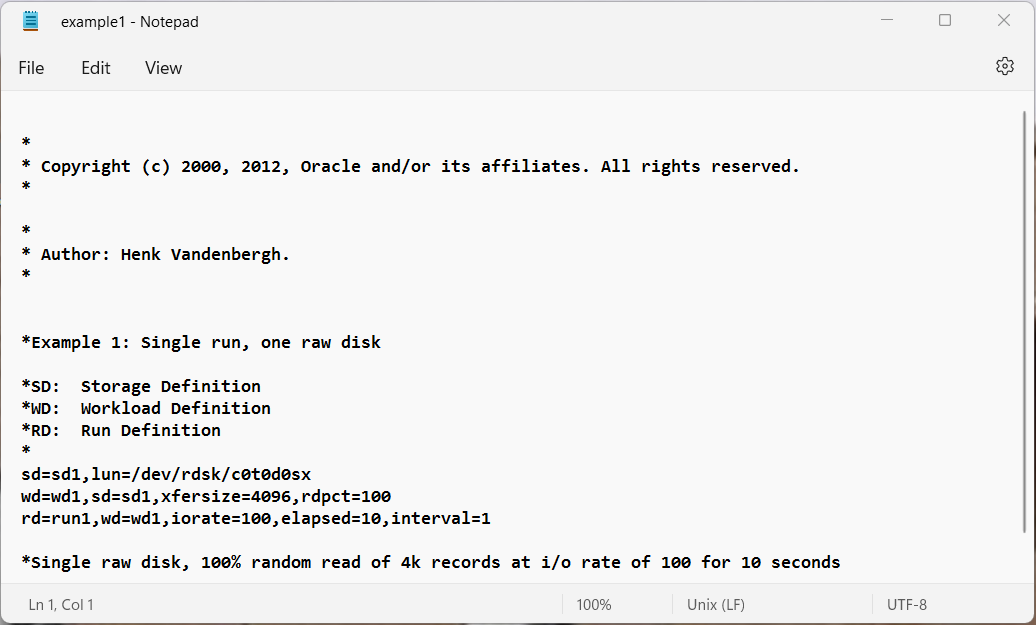Place cursor in the Copyright Oracle line
The width and height of the screenshot is (1036, 625).
[410, 166]
